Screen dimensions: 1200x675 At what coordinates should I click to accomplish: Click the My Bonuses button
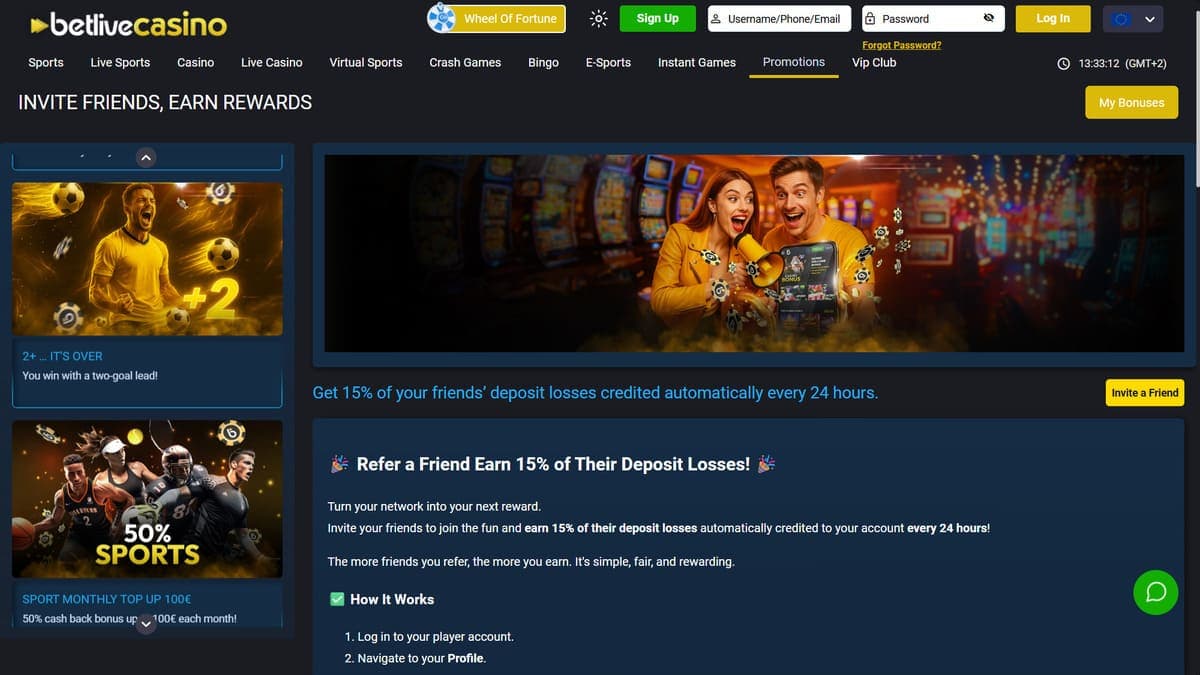click(x=1132, y=102)
